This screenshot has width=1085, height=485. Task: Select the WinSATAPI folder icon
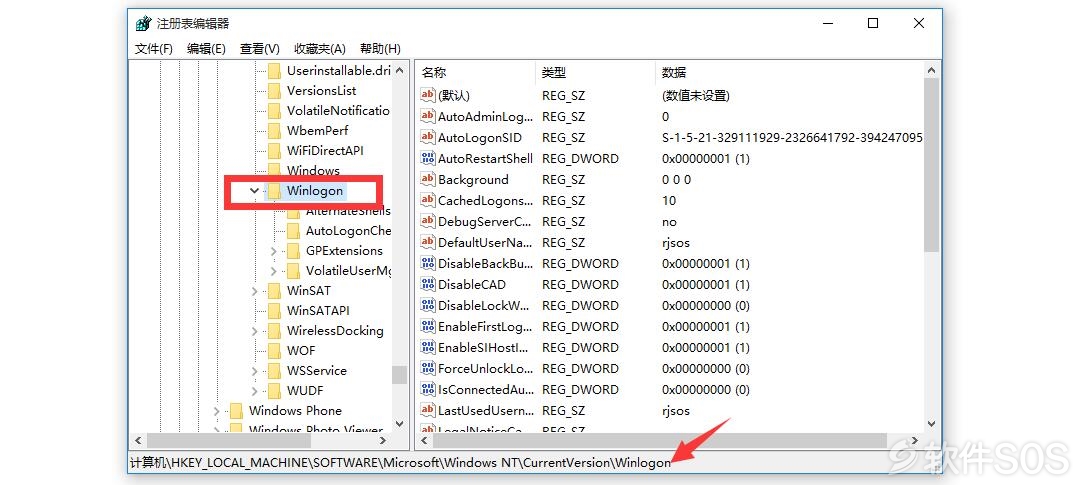coord(275,311)
